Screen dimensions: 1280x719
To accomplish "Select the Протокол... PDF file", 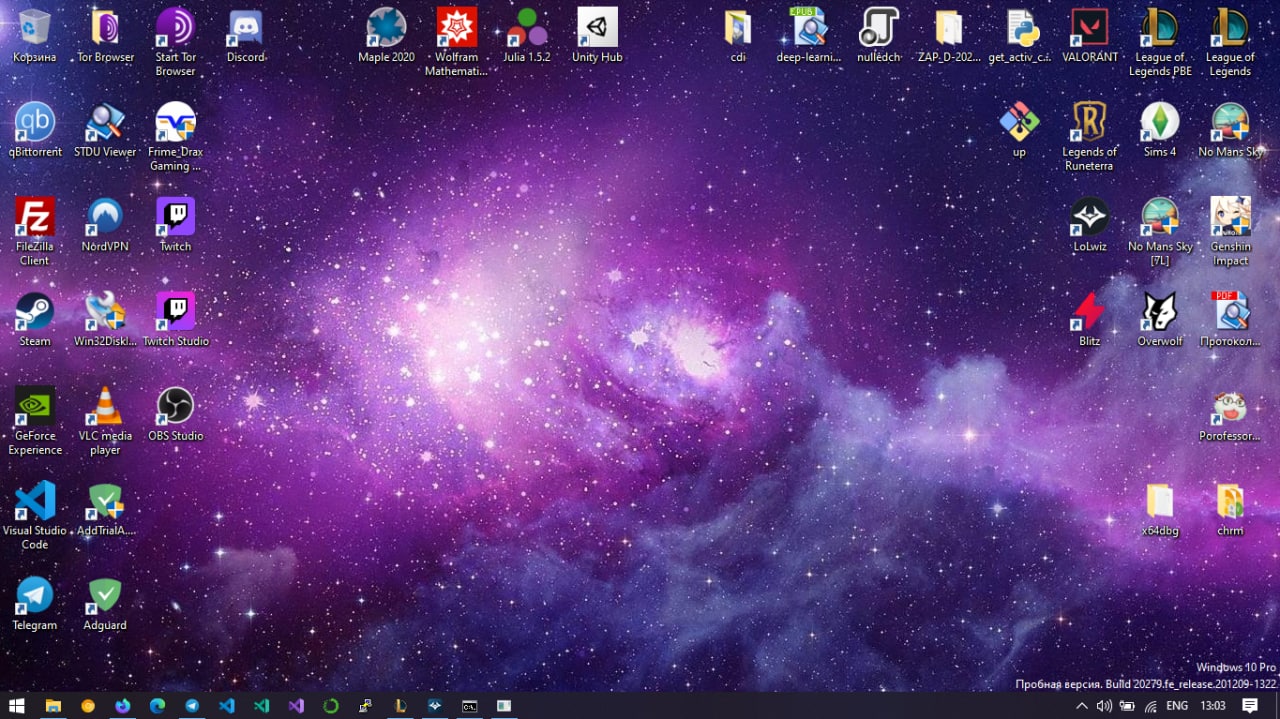I will click(1230, 321).
